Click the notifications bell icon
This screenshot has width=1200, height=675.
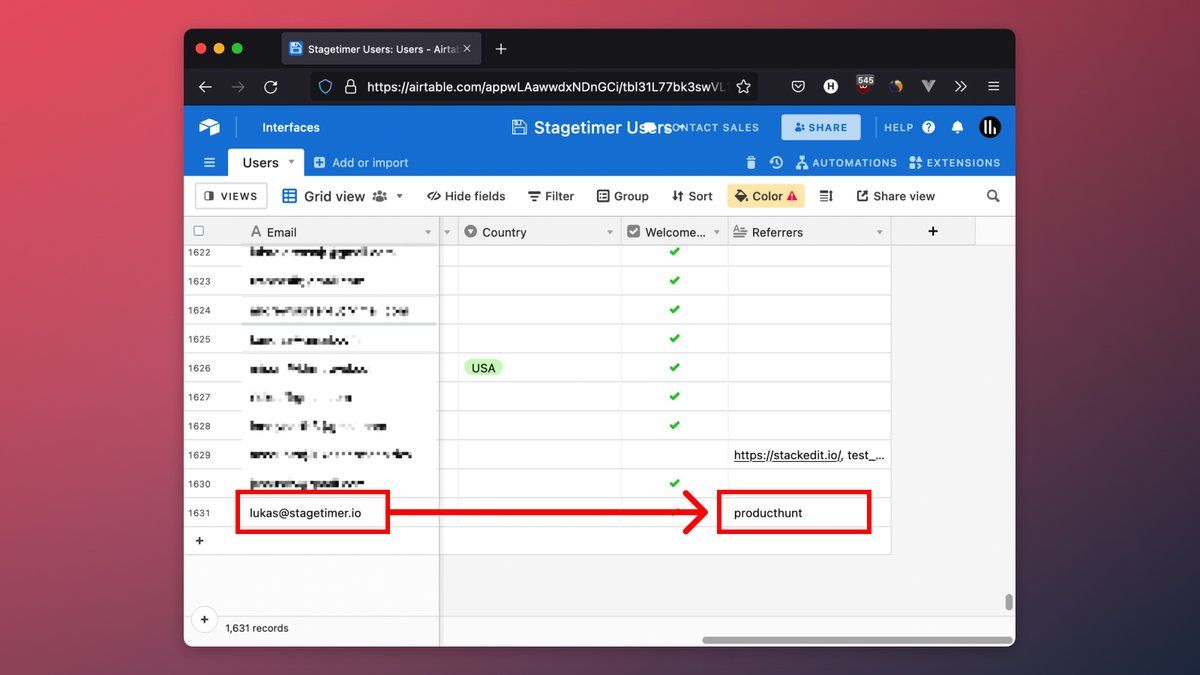(x=957, y=127)
